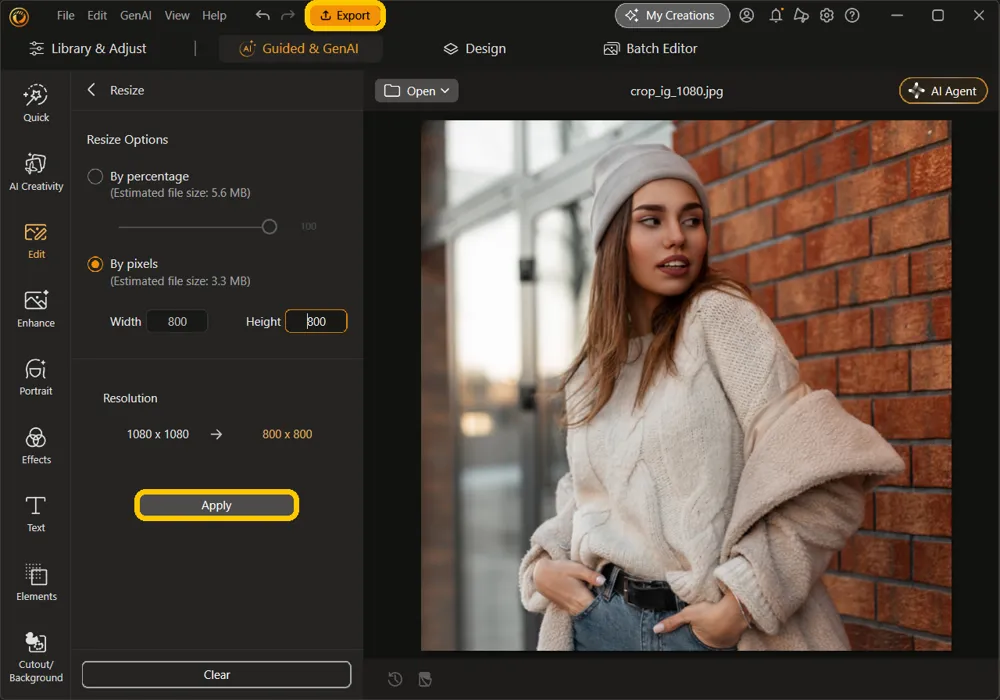
Task: Click the app logo icon
Action: pyautogui.click(x=18, y=17)
